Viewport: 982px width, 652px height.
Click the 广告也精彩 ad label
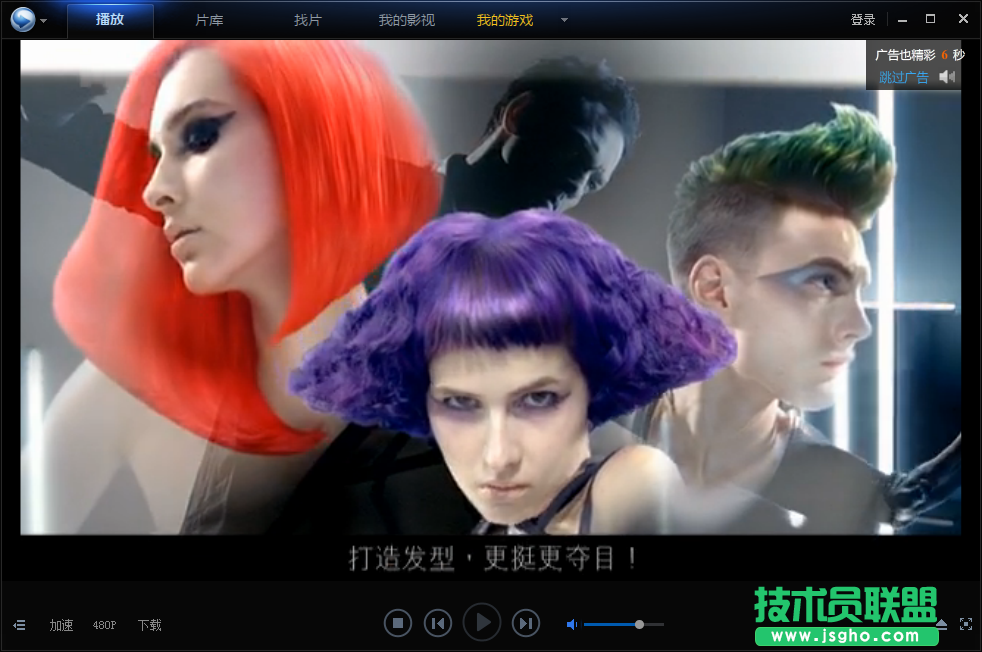pos(905,55)
